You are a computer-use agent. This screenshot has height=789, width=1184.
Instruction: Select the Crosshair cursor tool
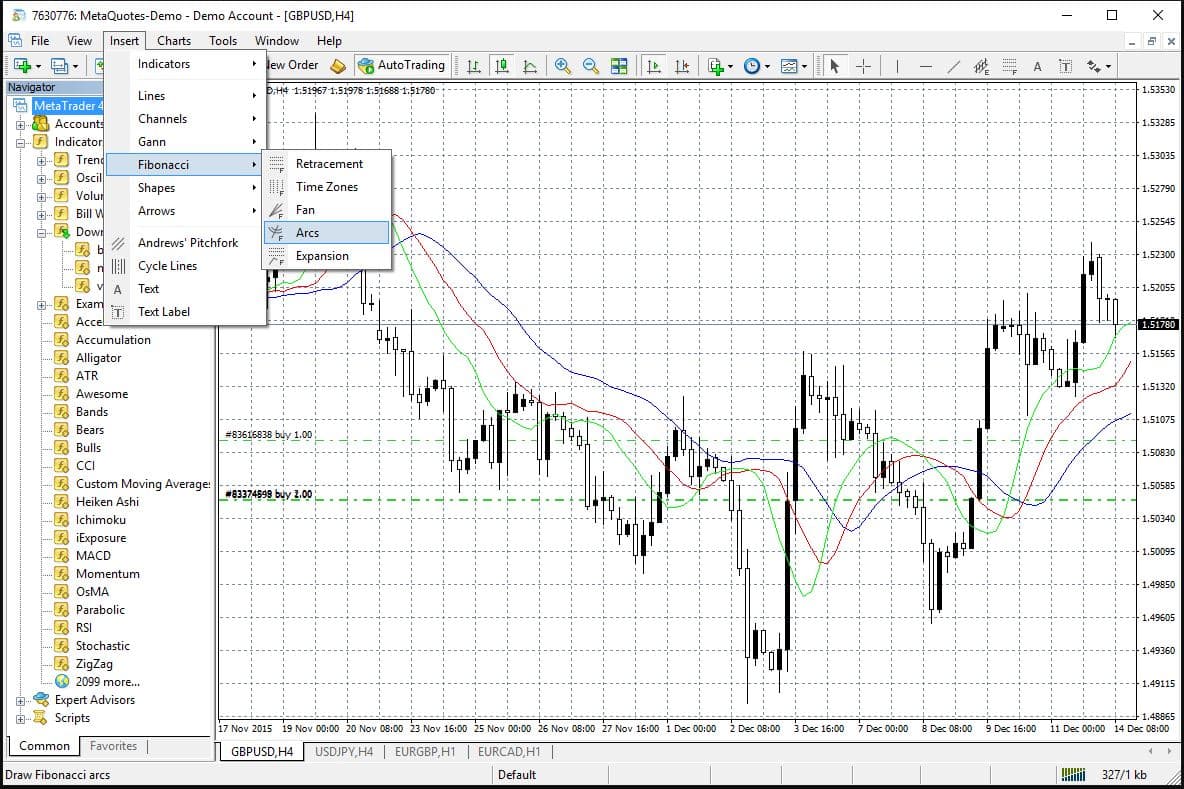point(863,66)
